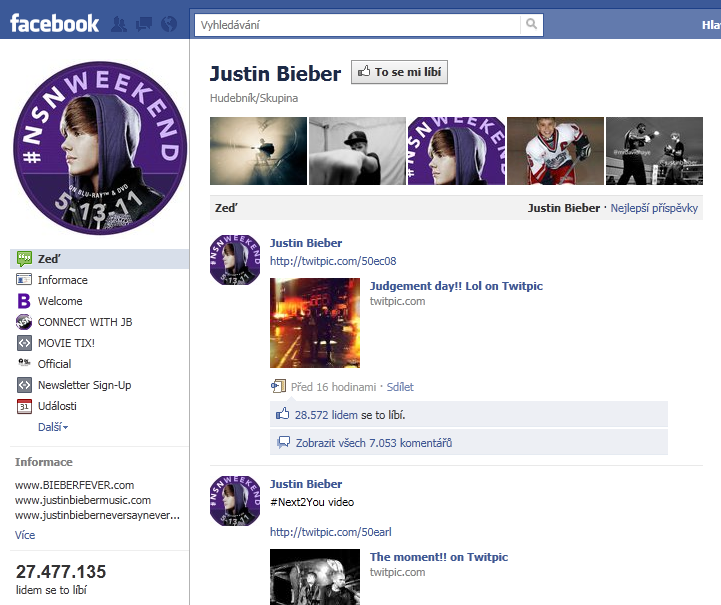Click the MOVIE TIX! code icon
This screenshot has width=721, height=605.
(x=24, y=343)
